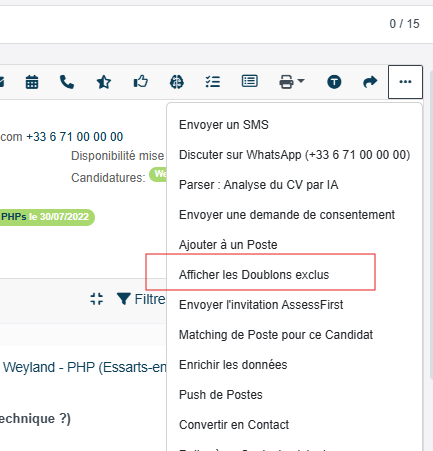Screen dimensions: 433x451
Task: Click the circled T icon
Action: click(334, 82)
